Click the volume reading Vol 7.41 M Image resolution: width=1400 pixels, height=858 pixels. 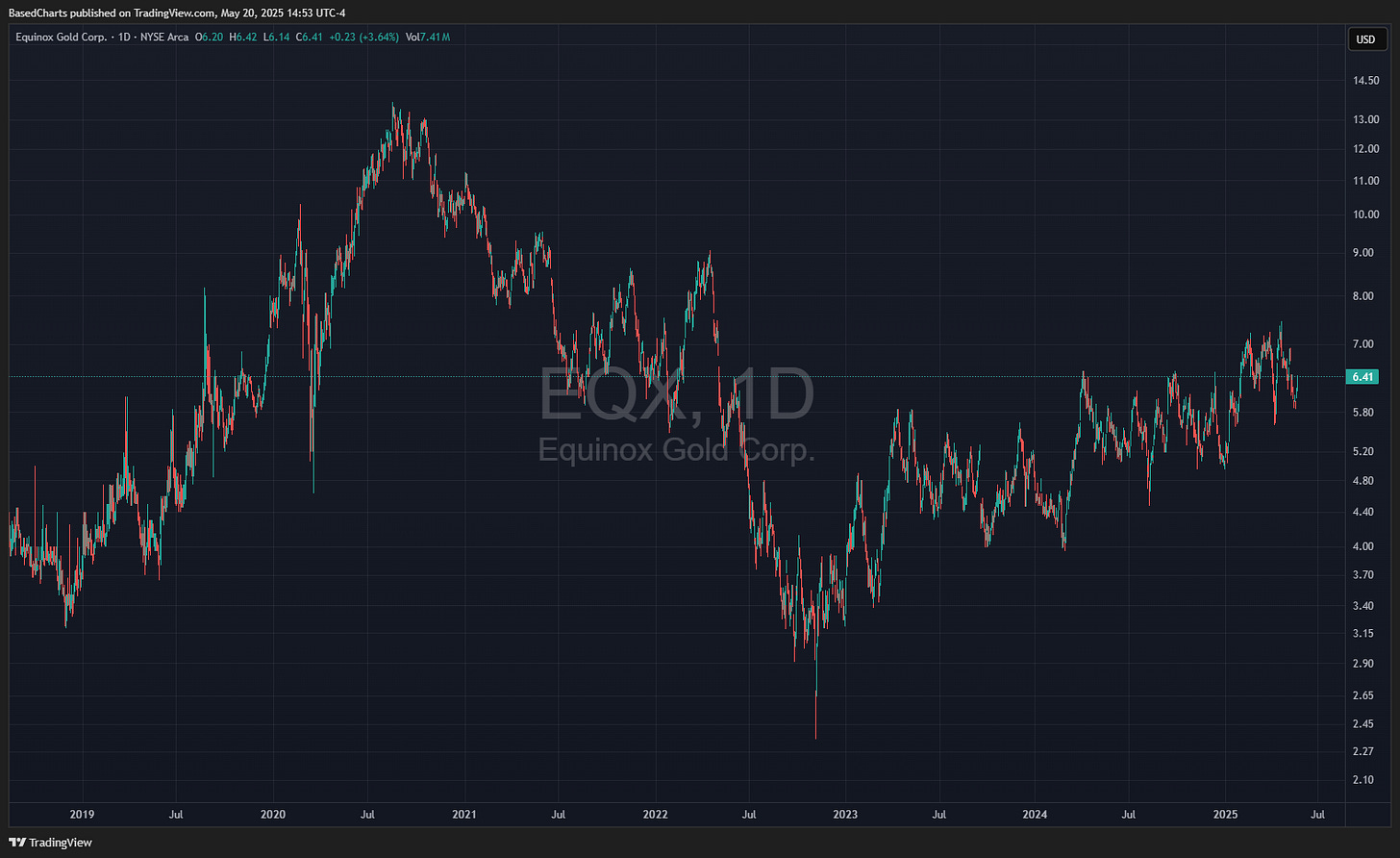(428, 37)
